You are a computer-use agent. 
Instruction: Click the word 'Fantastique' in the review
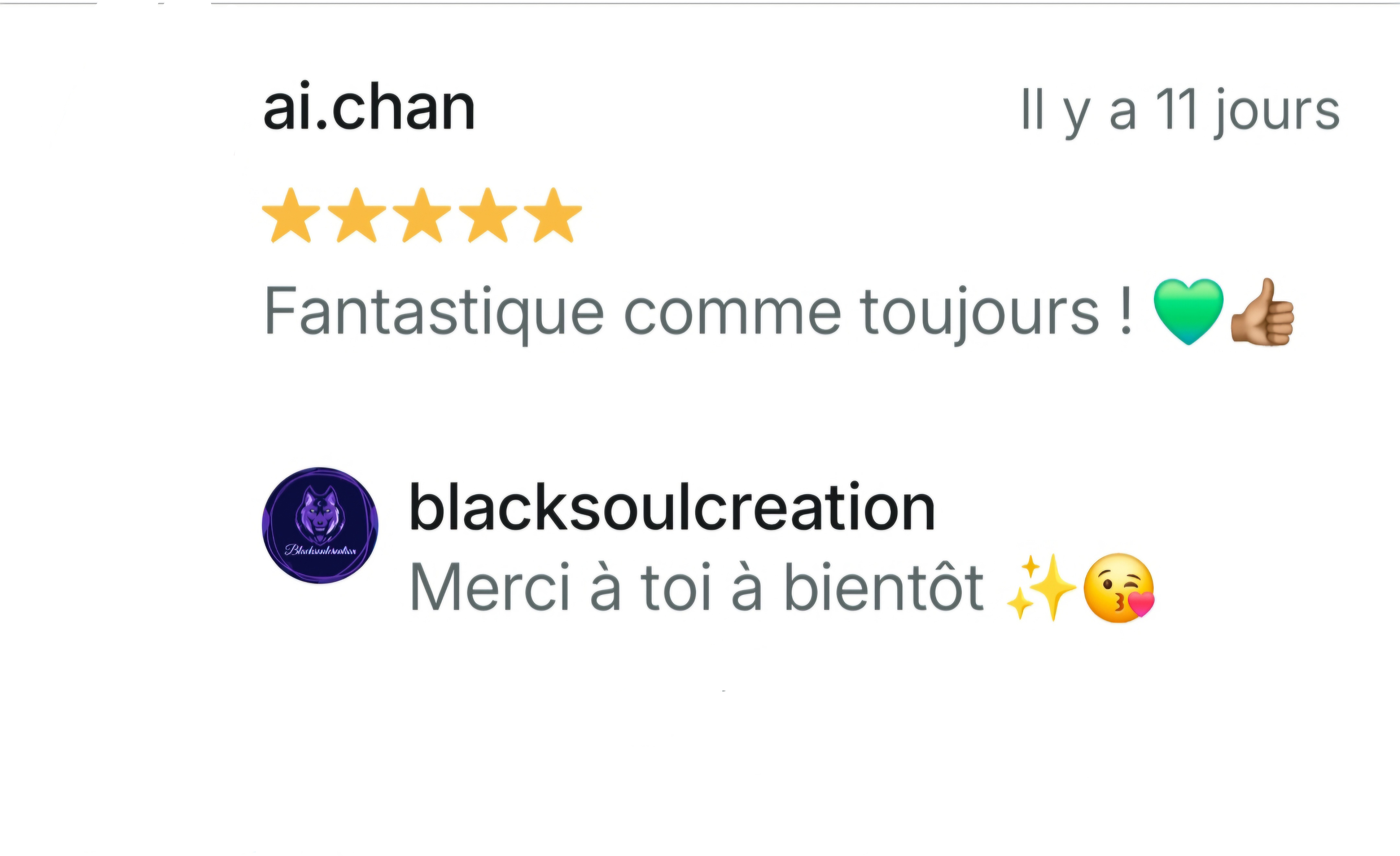tap(435, 314)
